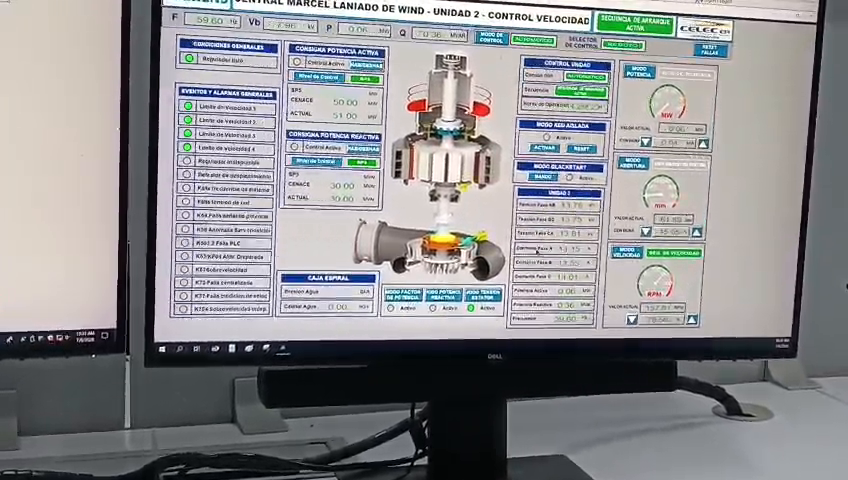Toggle Activo indicator in Modo Red Aislada

[546, 137]
